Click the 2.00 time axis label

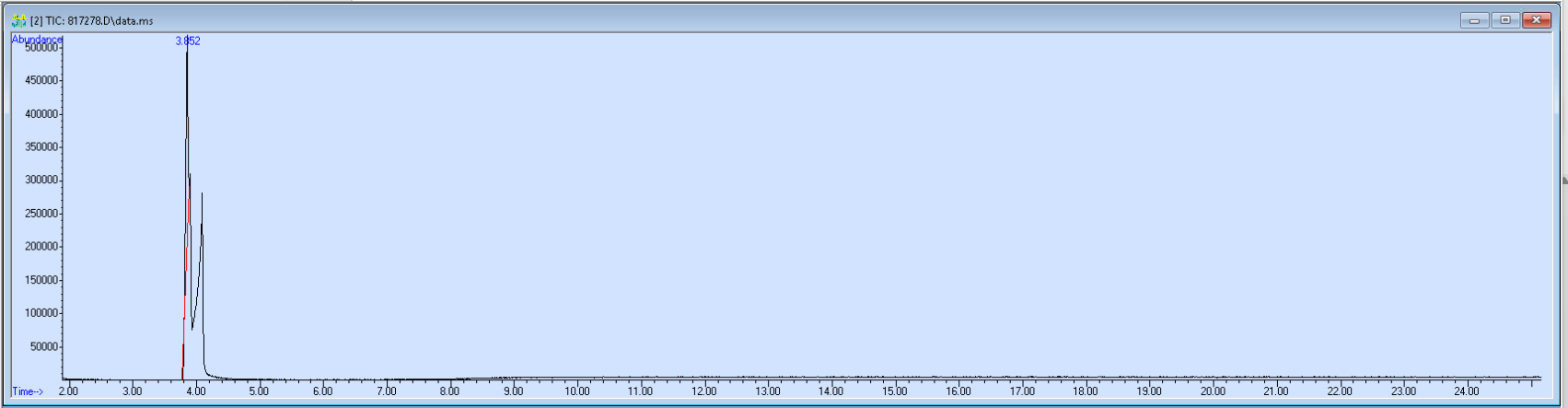pyautogui.click(x=69, y=391)
